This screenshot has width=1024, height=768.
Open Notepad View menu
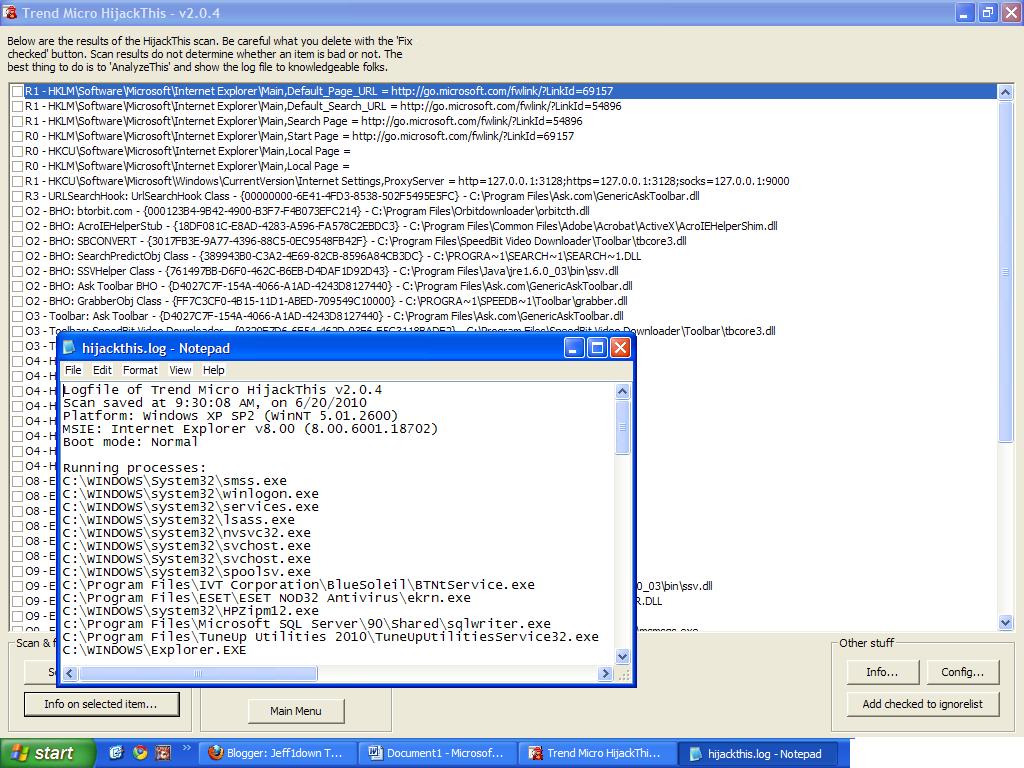[x=180, y=370]
